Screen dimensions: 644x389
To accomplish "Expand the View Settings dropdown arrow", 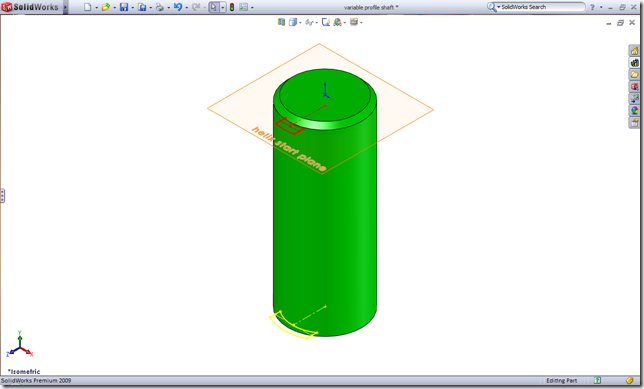I will tap(361, 23).
